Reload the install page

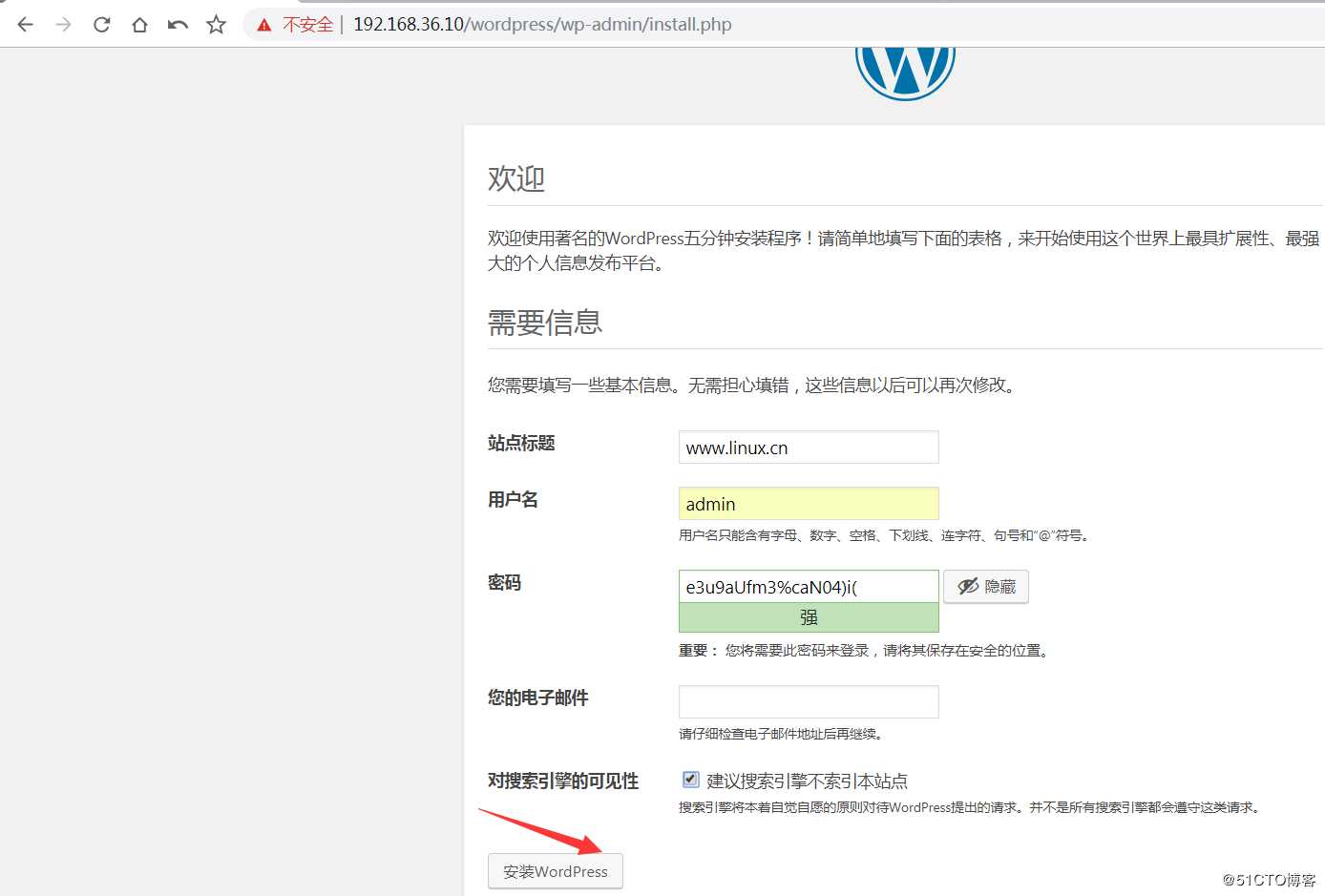click(102, 25)
